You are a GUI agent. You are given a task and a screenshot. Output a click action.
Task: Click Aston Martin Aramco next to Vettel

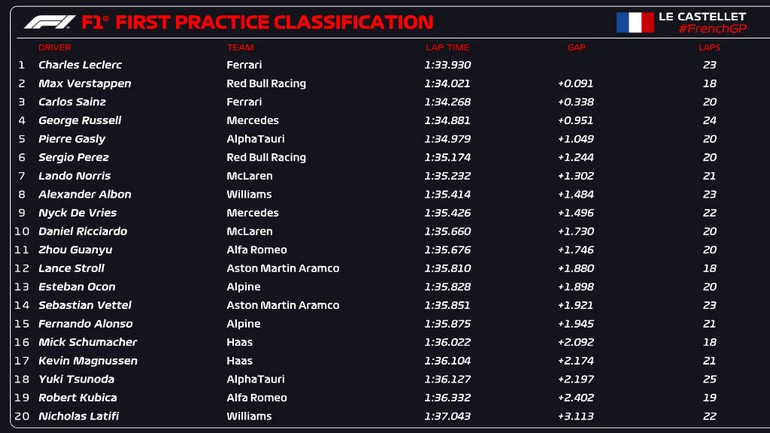point(282,305)
